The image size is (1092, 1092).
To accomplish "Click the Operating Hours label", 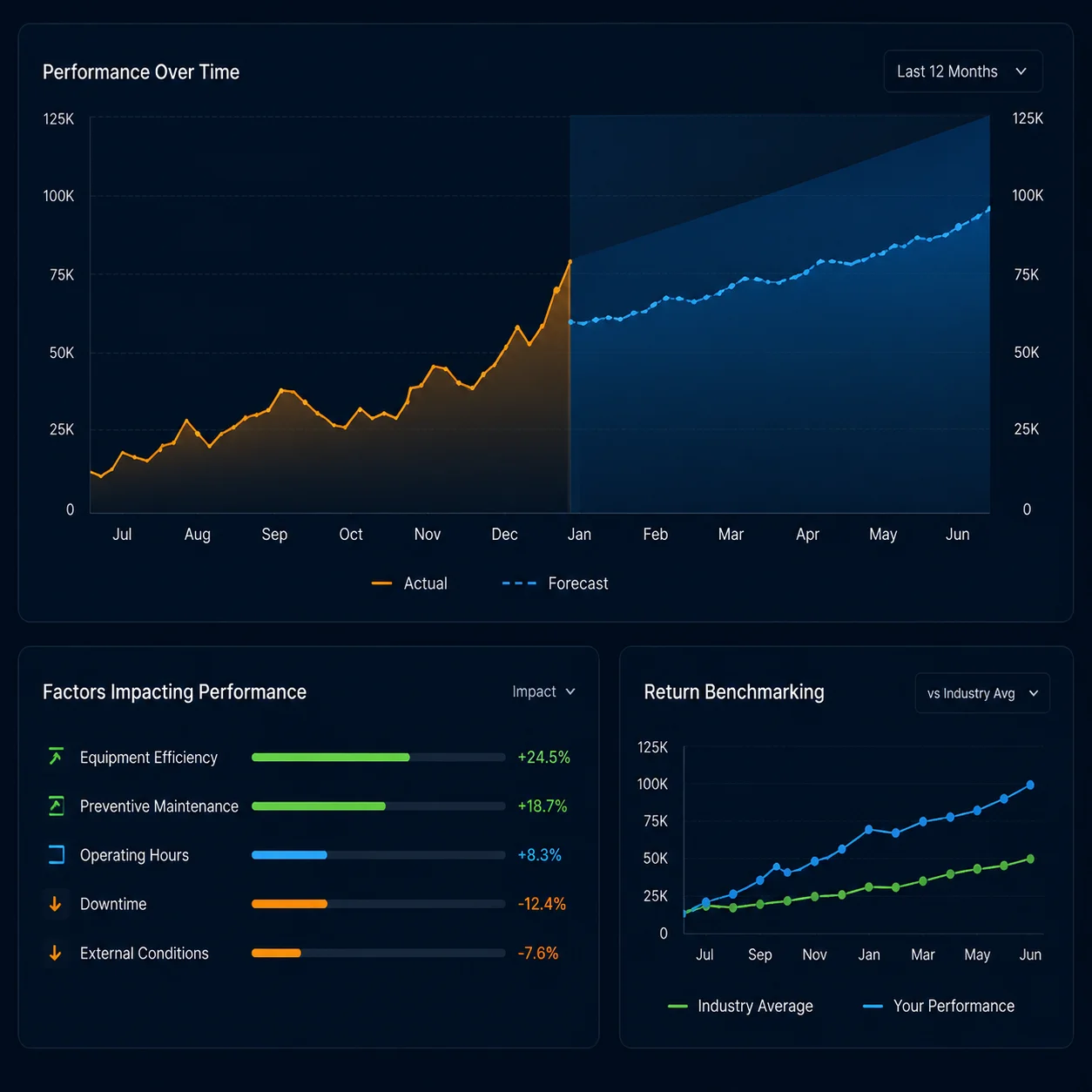I will click(134, 855).
